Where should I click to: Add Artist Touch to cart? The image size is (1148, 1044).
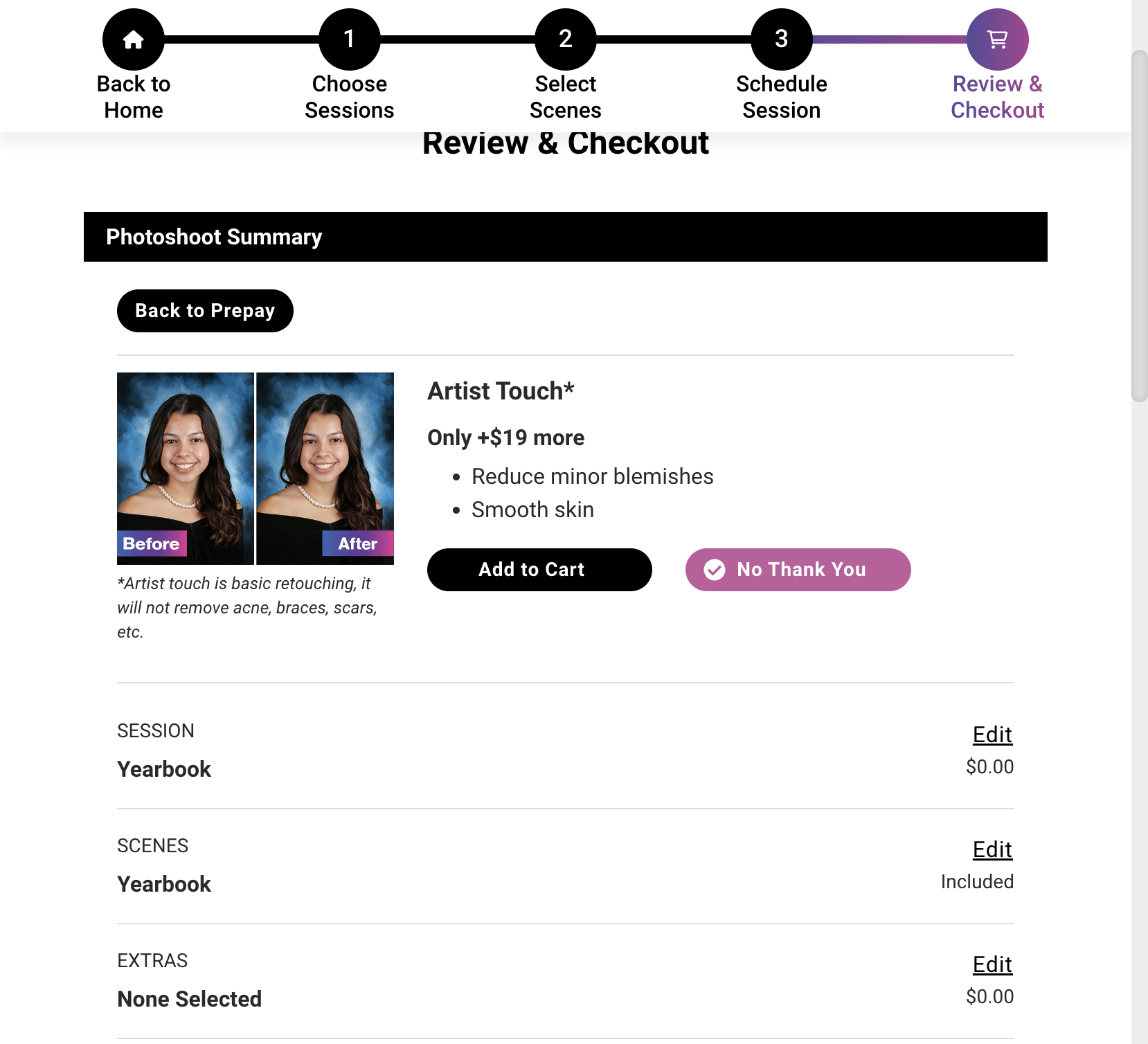539,570
